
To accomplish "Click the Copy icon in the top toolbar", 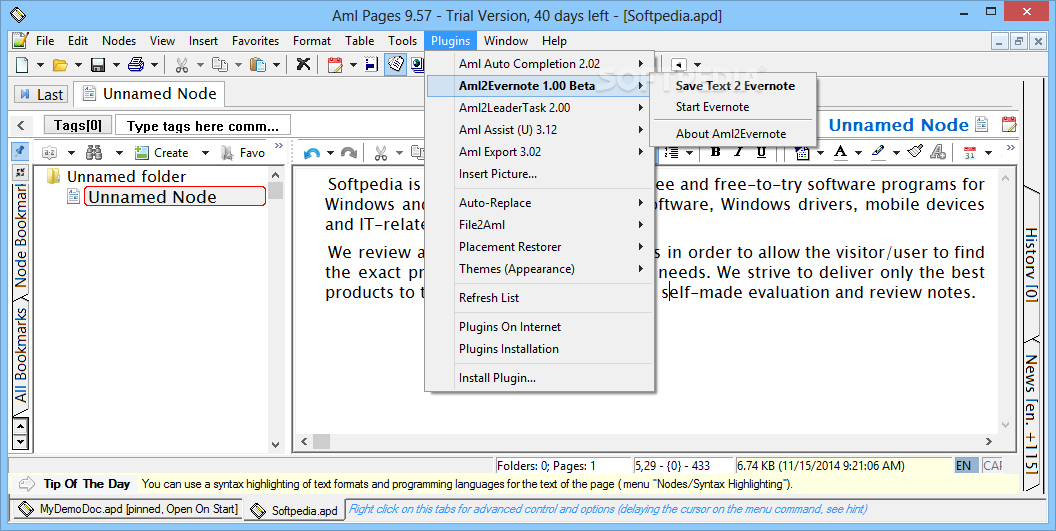I will [x=220, y=65].
